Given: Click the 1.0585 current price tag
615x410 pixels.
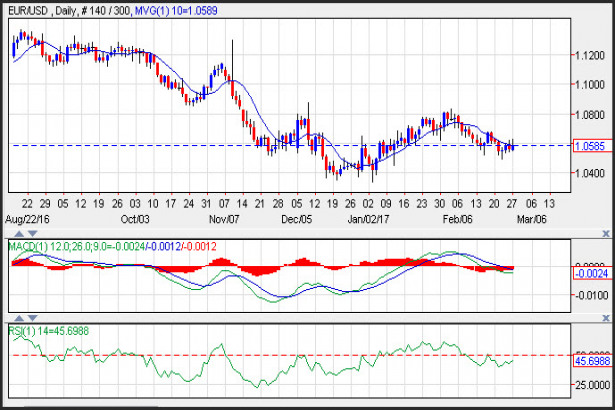Looking at the screenshot, I should [x=588, y=146].
